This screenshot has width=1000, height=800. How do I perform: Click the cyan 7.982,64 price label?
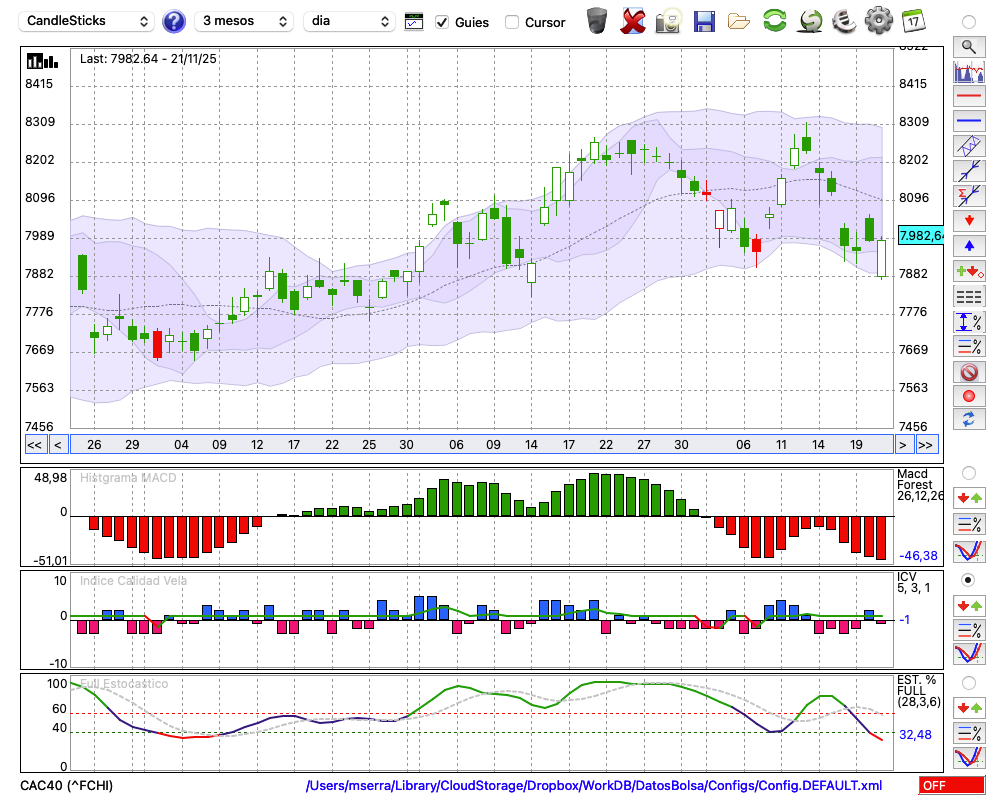tap(921, 236)
